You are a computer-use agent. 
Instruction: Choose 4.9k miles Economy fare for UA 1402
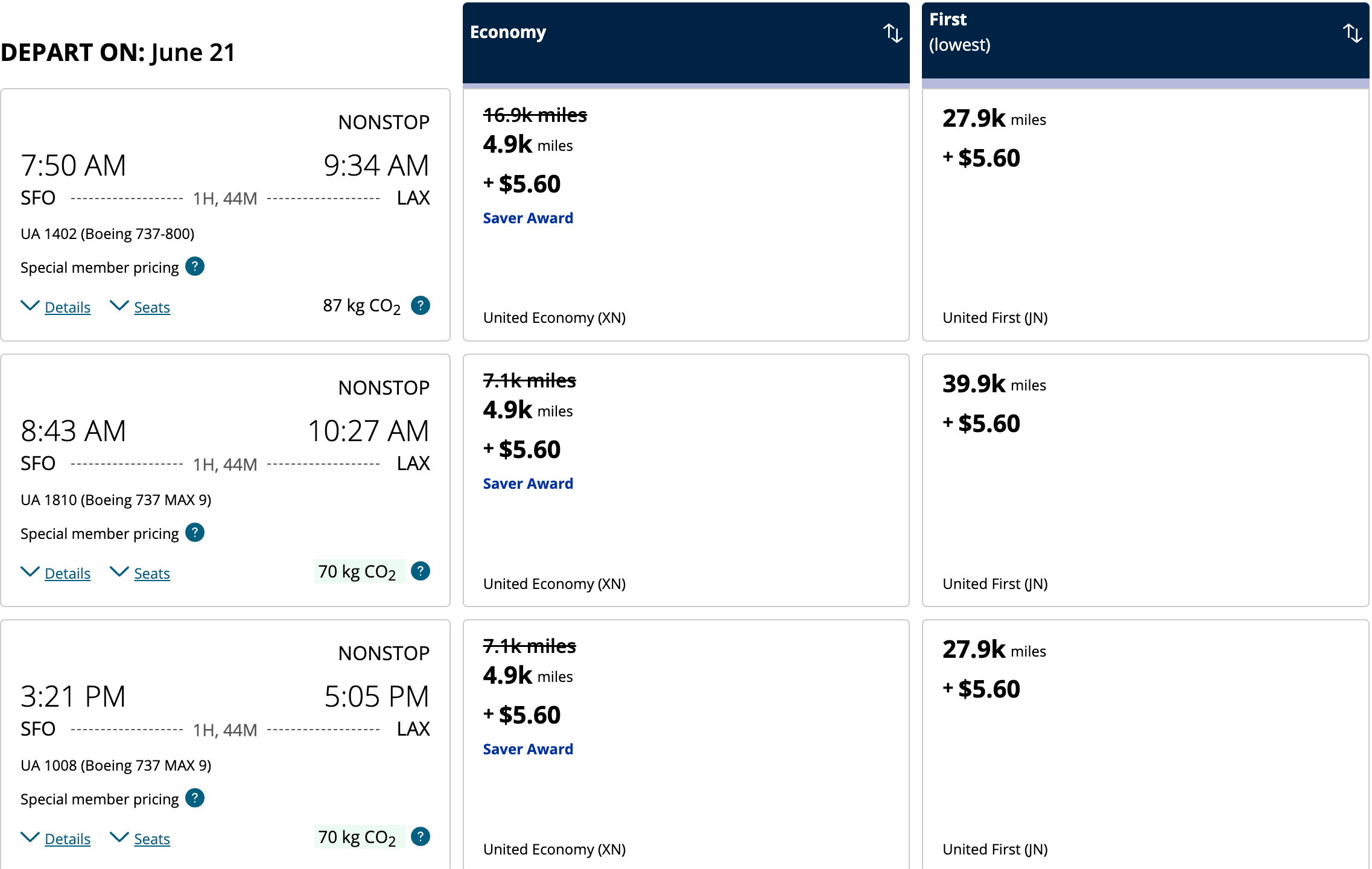(686, 215)
